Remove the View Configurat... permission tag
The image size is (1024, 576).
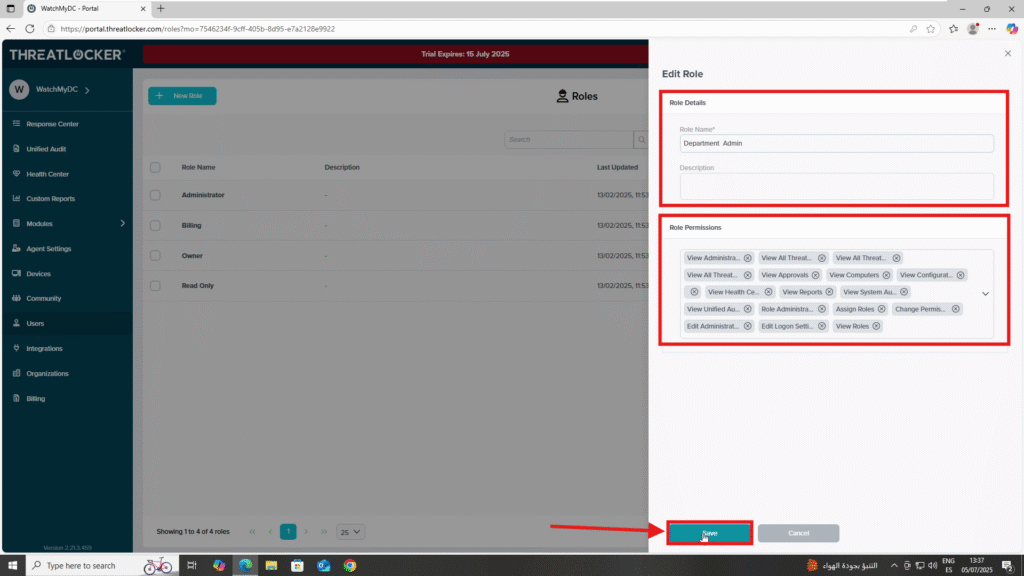(960, 275)
